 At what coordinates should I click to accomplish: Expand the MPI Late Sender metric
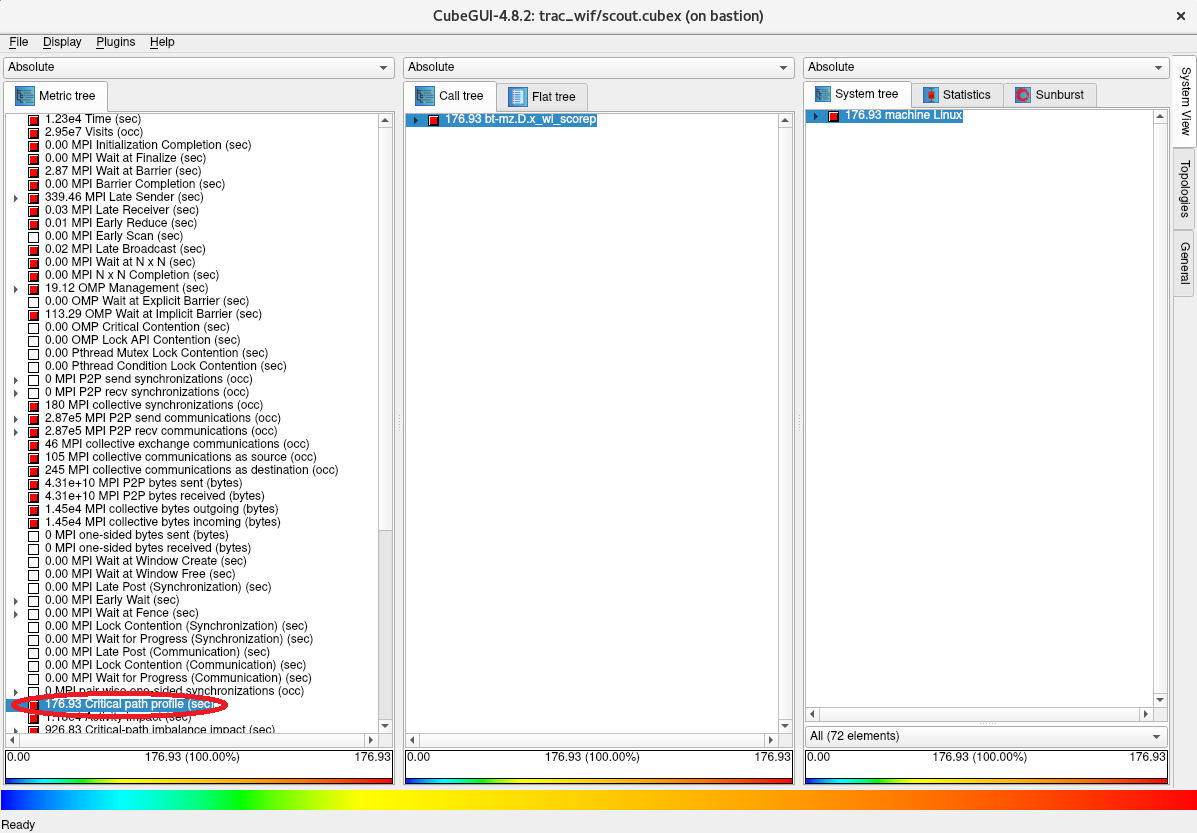coord(16,198)
